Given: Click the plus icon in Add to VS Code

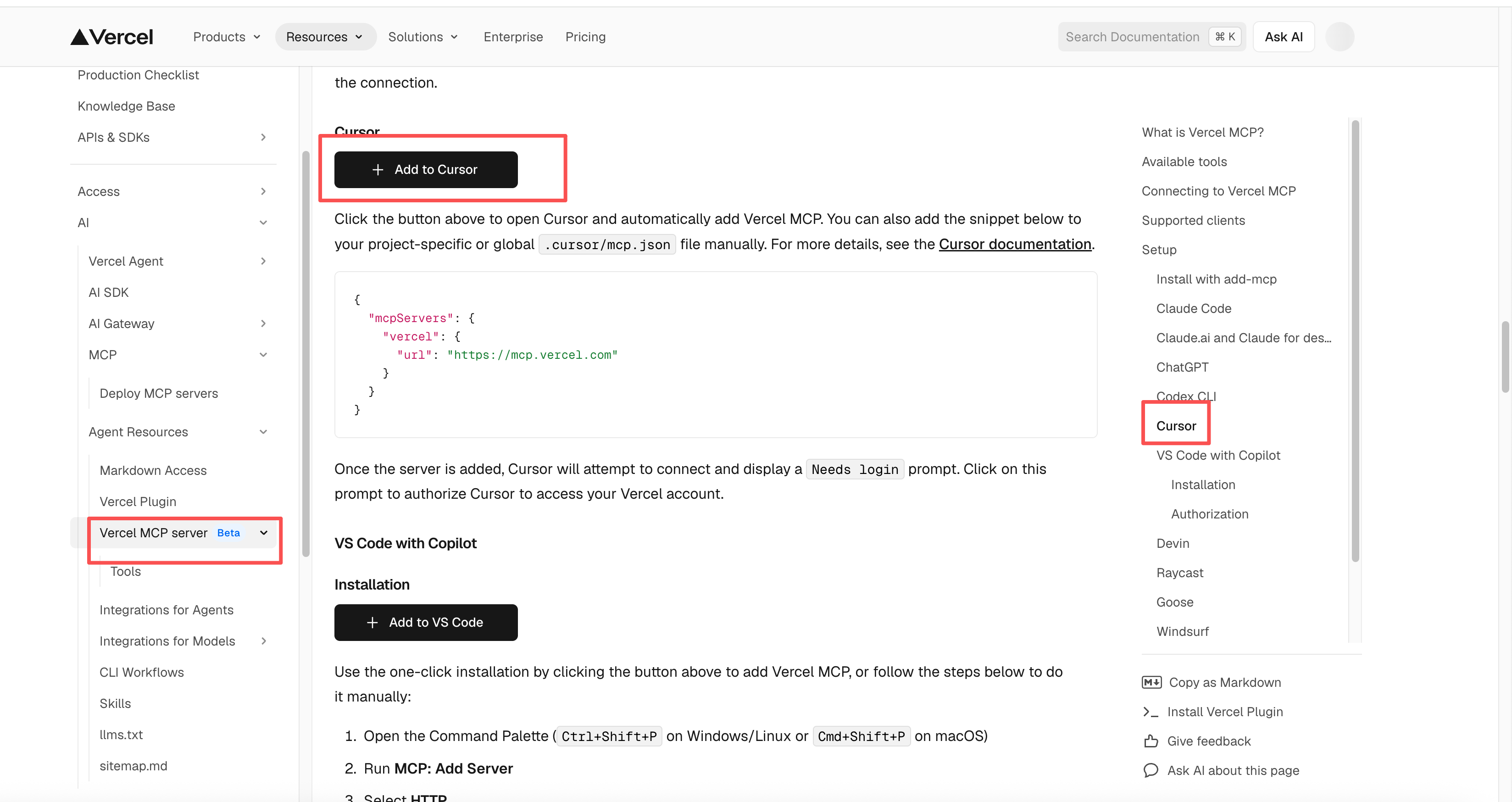Looking at the screenshot, I should click(372, 622).
